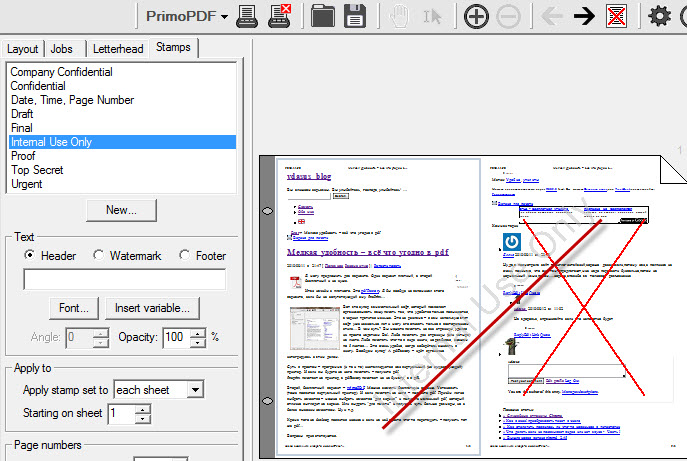687x461 pixels.
Task: Save using the floppy disk icon
Action: click(x=354, y=16)
